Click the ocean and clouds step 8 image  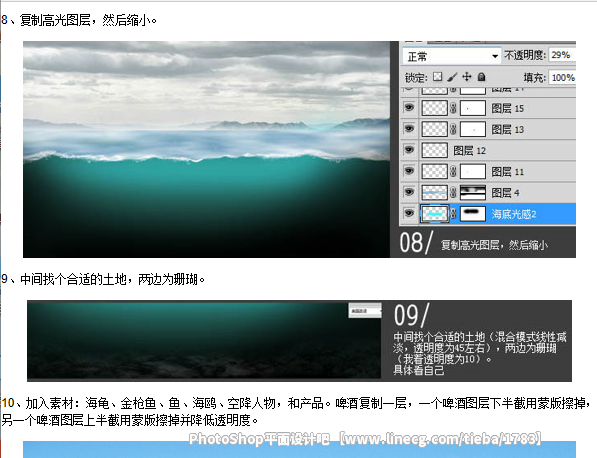(206, 149)
